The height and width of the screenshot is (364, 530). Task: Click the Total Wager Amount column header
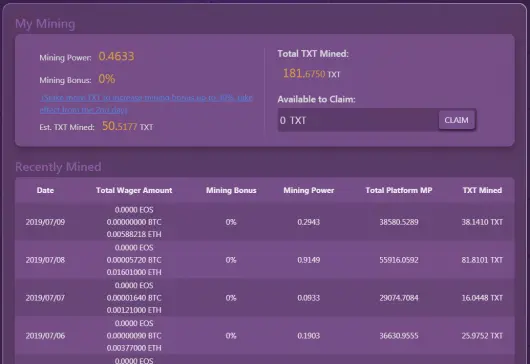tap(134, 190)
